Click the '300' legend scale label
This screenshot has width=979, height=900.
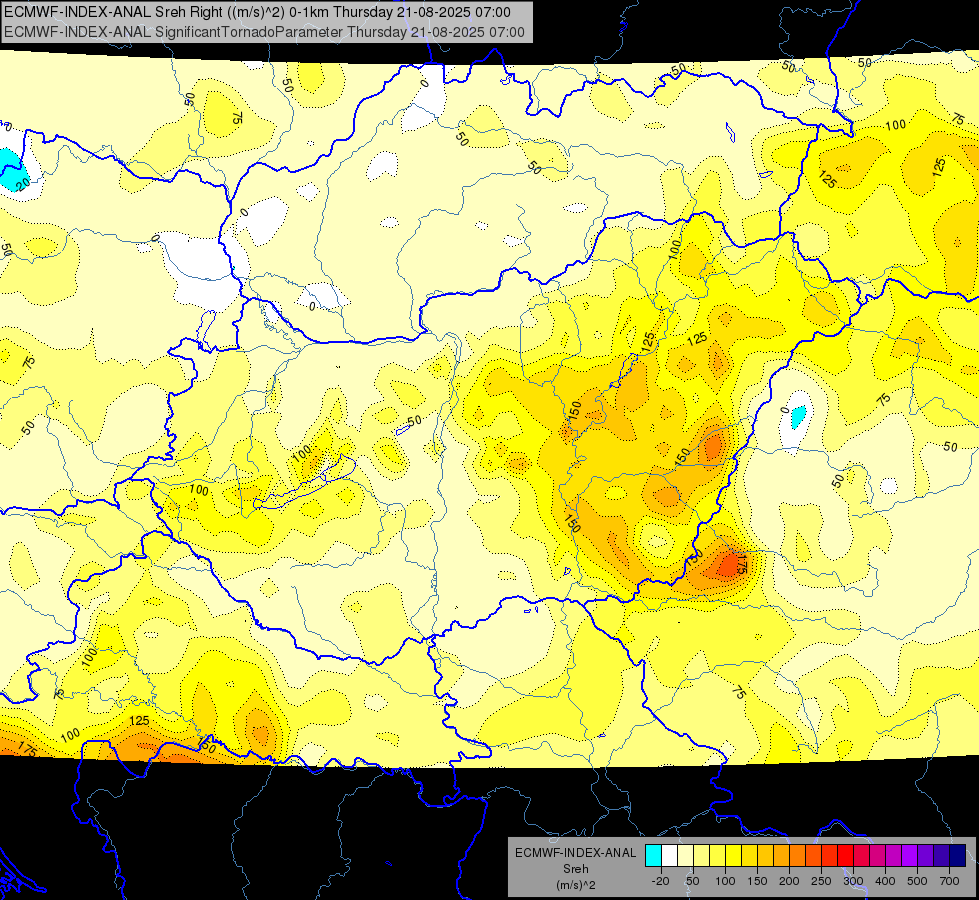(853, 881)
